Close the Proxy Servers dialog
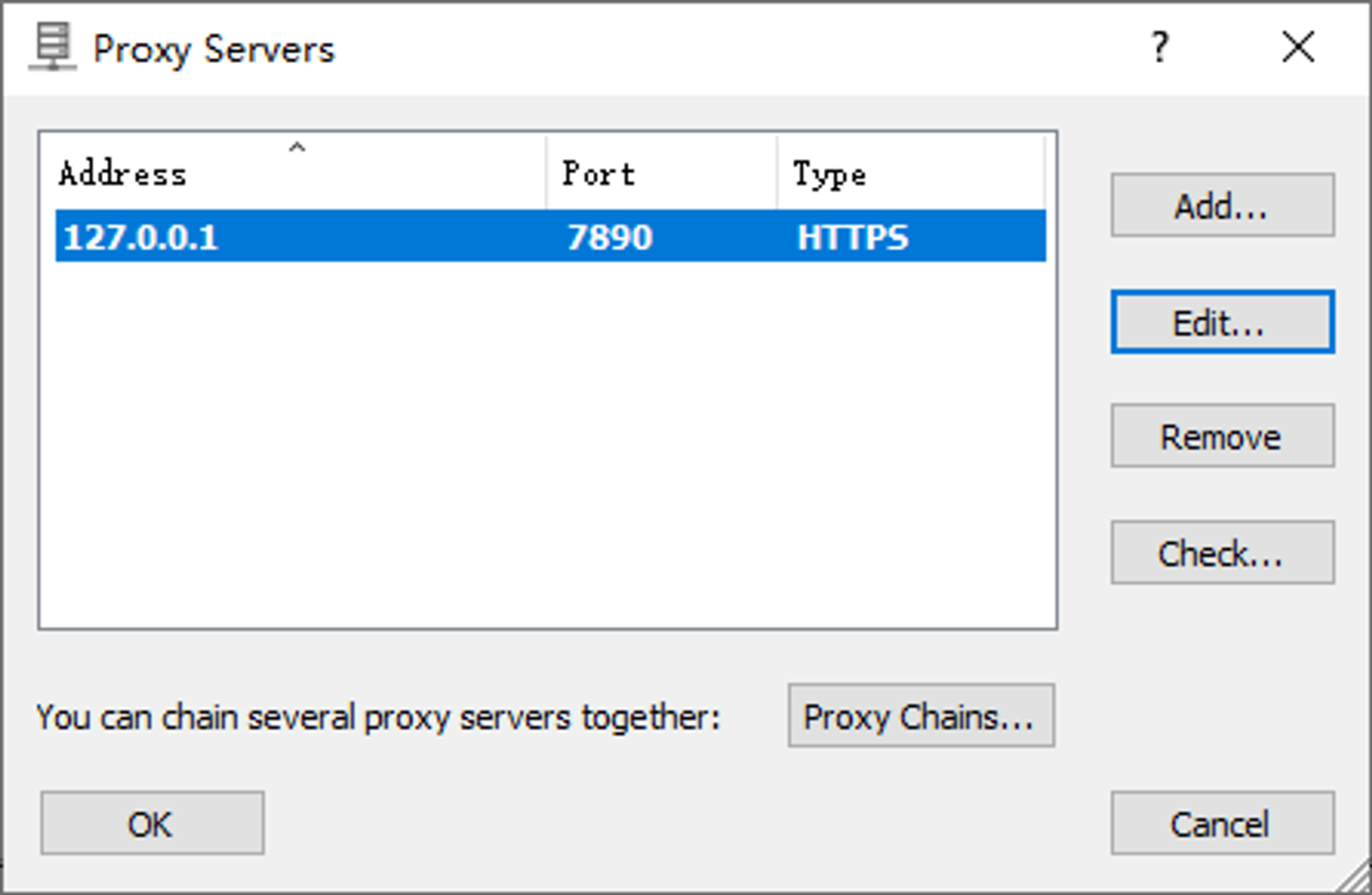Image resolution: width=1372 pixels, height=895 pixels. pyautogui.click(x=1297, y=48)
